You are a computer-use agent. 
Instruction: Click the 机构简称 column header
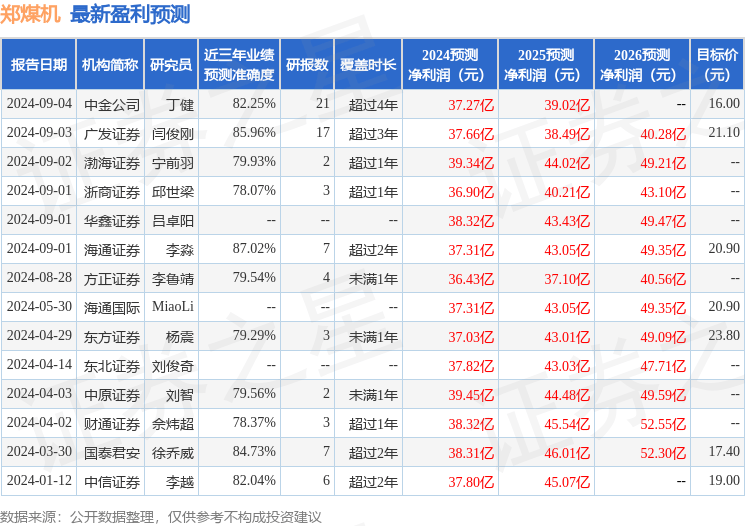pos(110,65)
